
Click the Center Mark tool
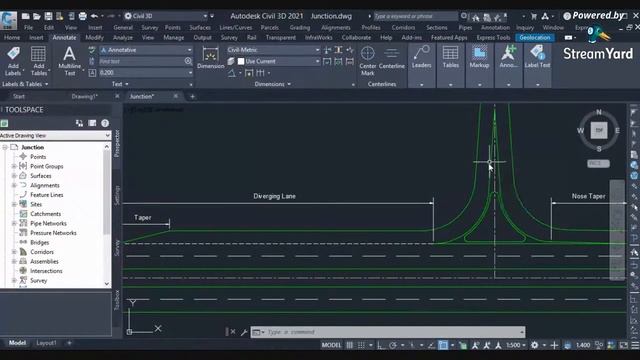pos(367,61)
